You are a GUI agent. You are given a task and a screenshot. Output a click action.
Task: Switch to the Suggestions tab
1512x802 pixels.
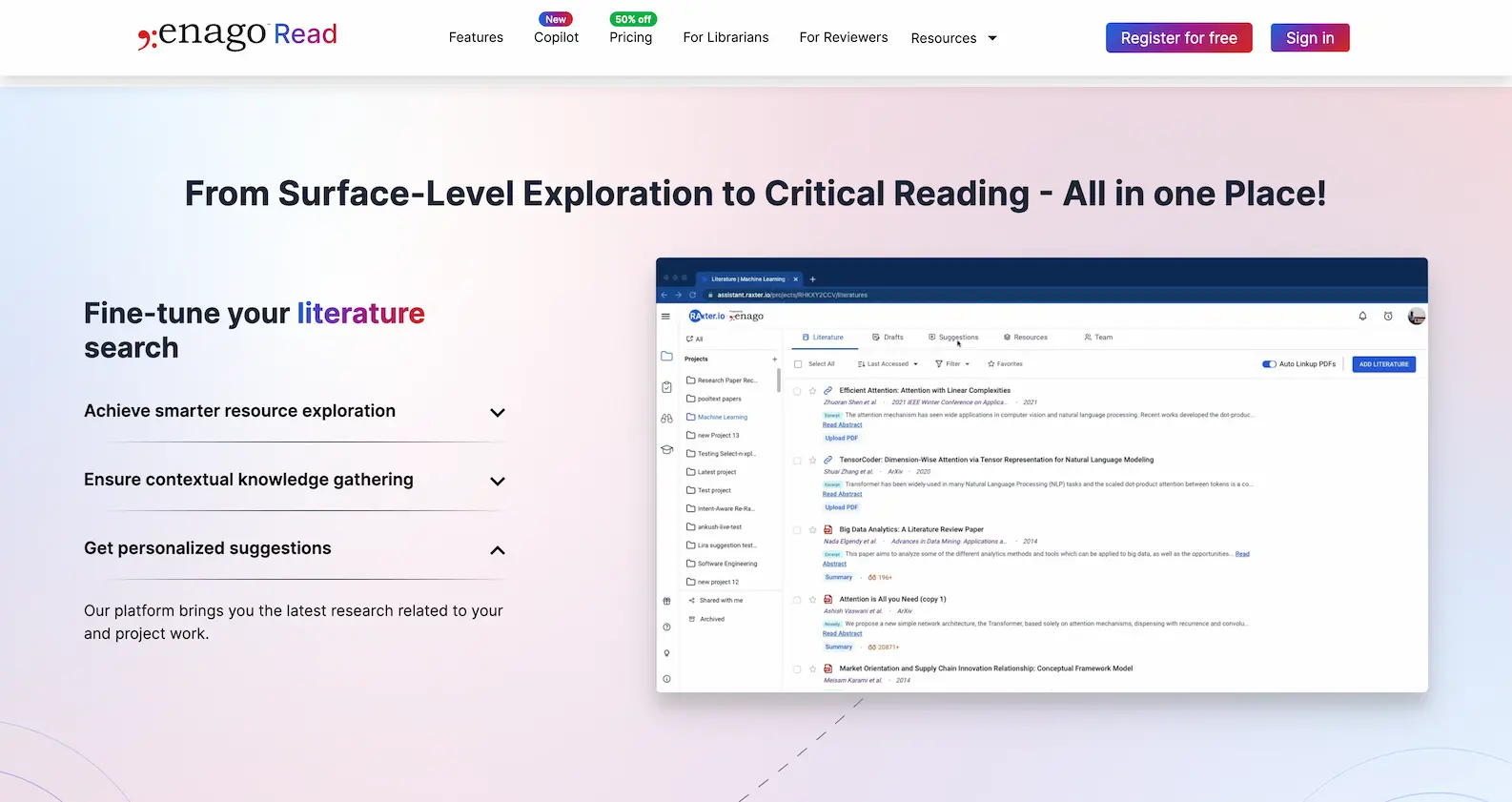953,338
